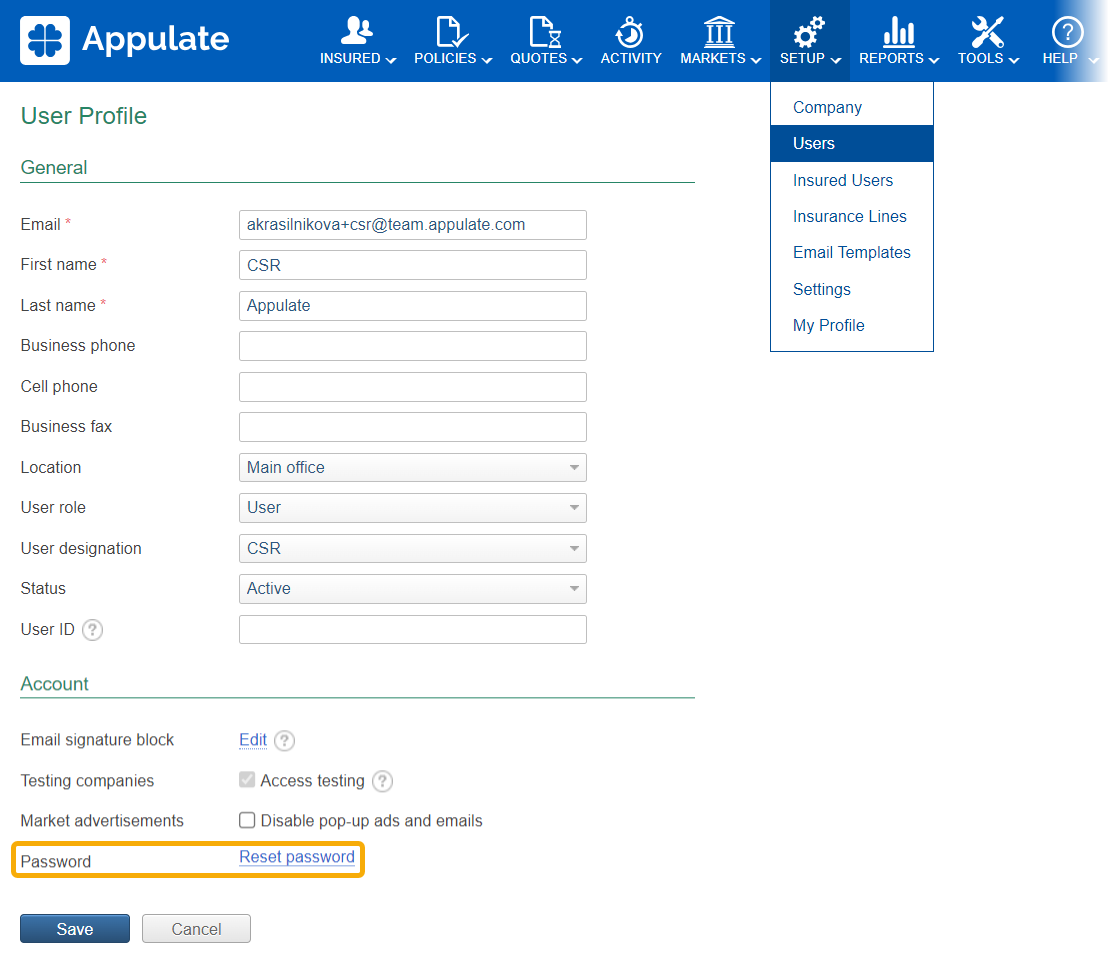Viewport: 1109px width, 960px height.
Task: Open the Markets building icon menu
Action: [x=720, y=31]
